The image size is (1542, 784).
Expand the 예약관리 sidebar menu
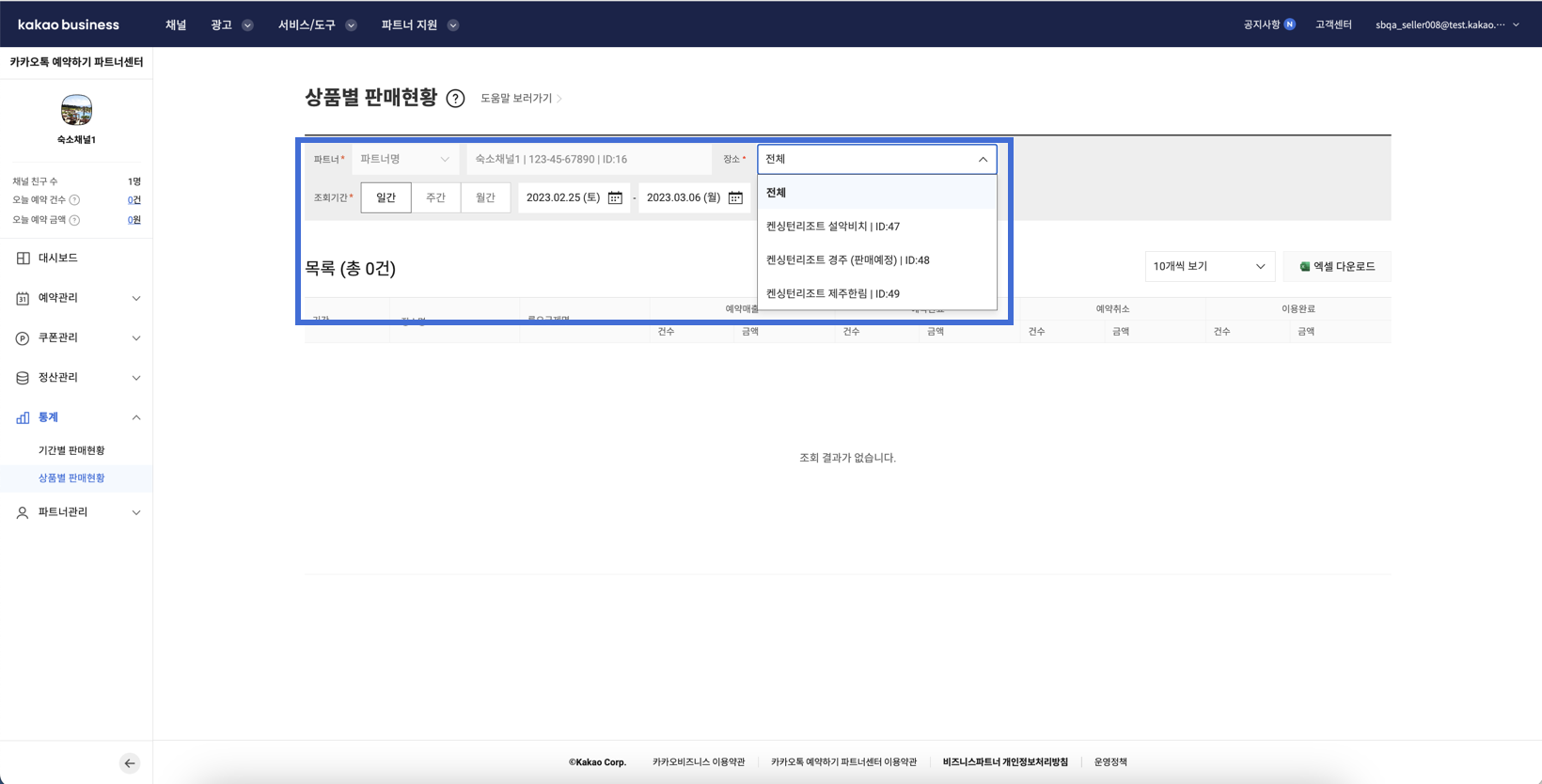click(76, 298)
